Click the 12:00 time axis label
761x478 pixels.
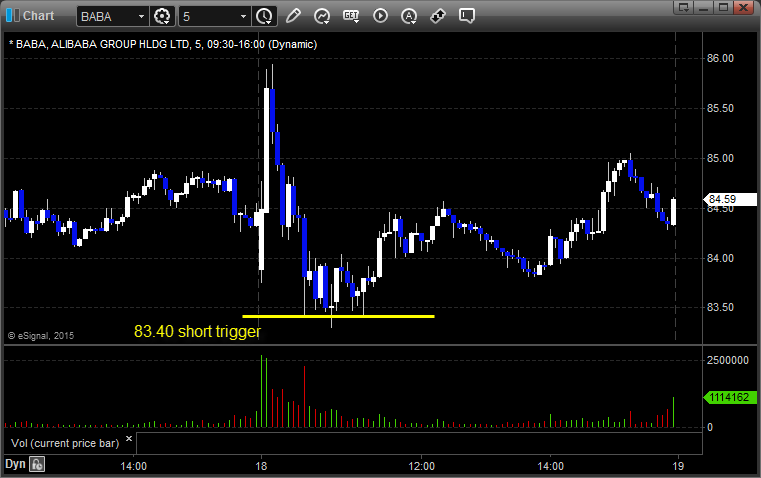(x=421, y=466)
